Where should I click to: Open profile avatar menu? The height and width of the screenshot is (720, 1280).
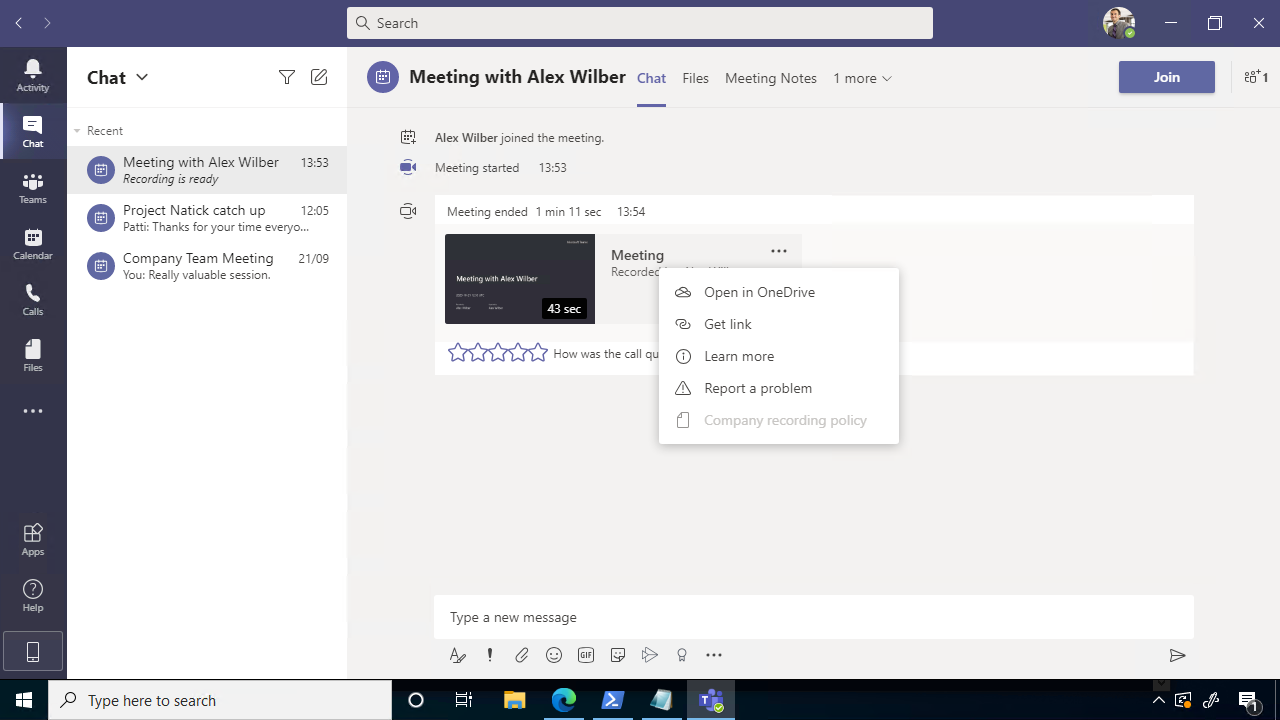1119,22
